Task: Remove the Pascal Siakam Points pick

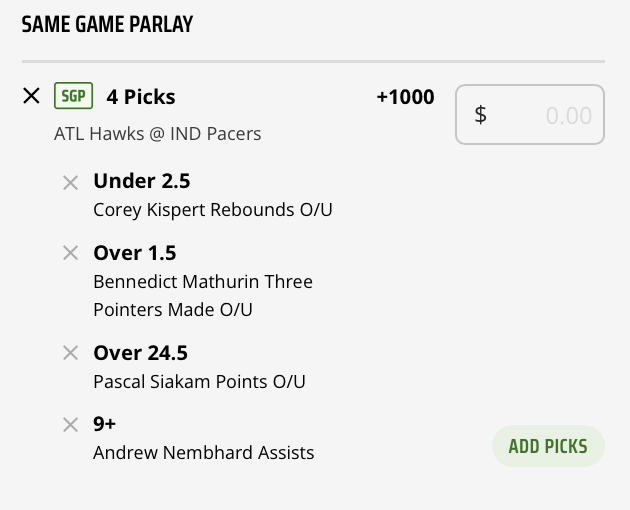Action: 70,353
